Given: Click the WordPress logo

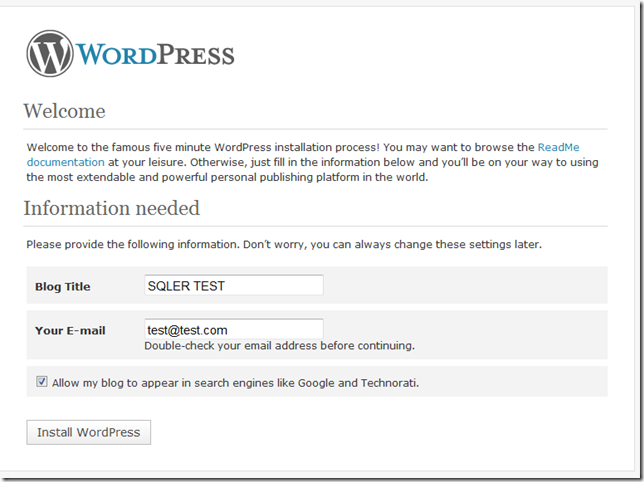Looking at the screenshot, I should pos(131,54).
